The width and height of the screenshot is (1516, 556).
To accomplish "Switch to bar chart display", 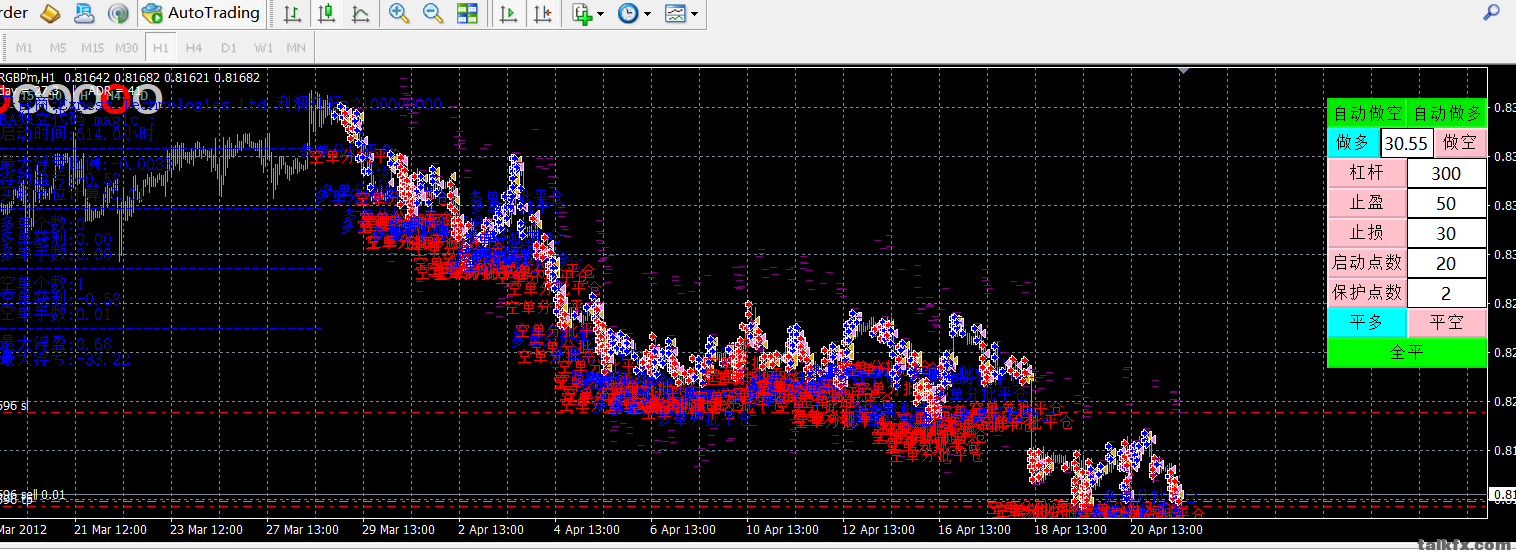I will pos(292,14).
